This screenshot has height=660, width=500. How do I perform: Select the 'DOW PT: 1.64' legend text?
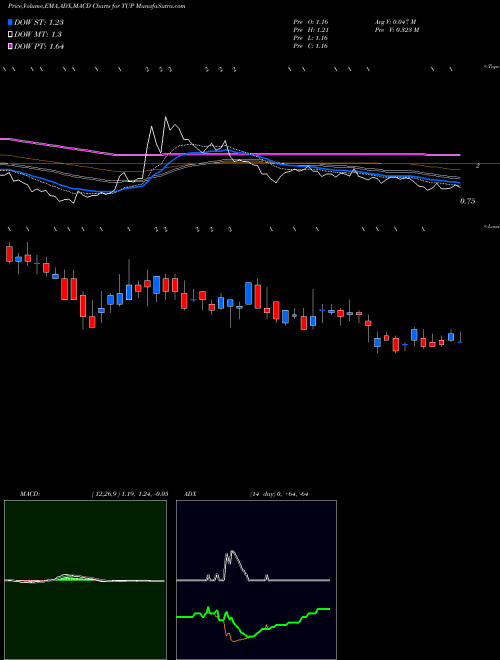coord(39,47)
